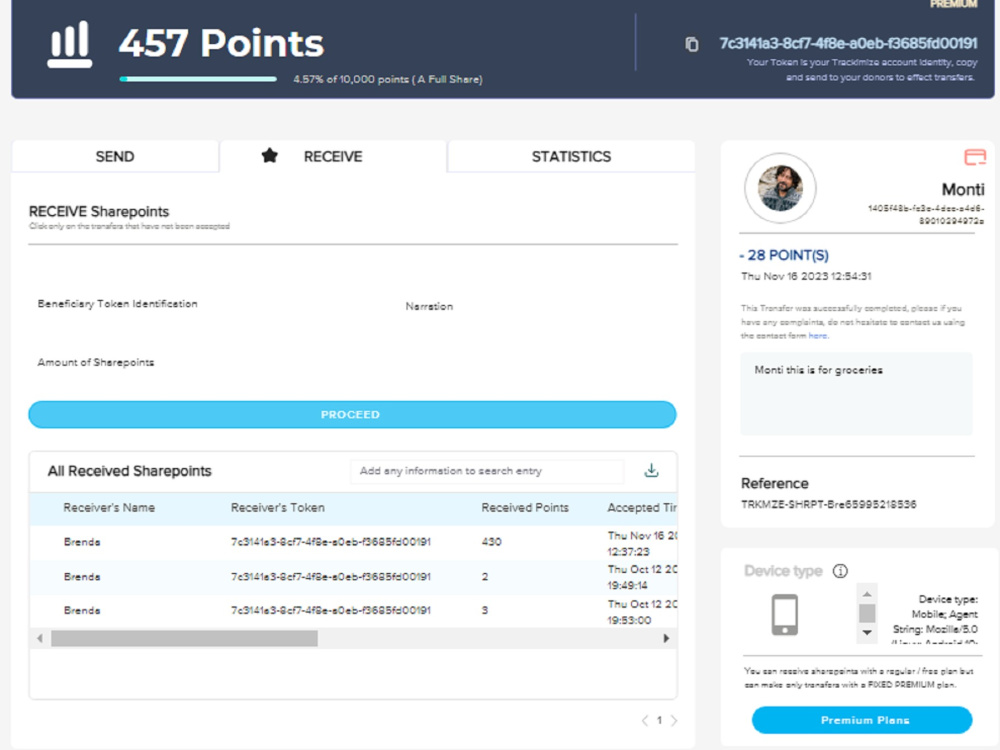This screenshot has height=750, width=1000.
Task: Click the Beneficiary Token Identification field
Action: click(x=117, y=304)
